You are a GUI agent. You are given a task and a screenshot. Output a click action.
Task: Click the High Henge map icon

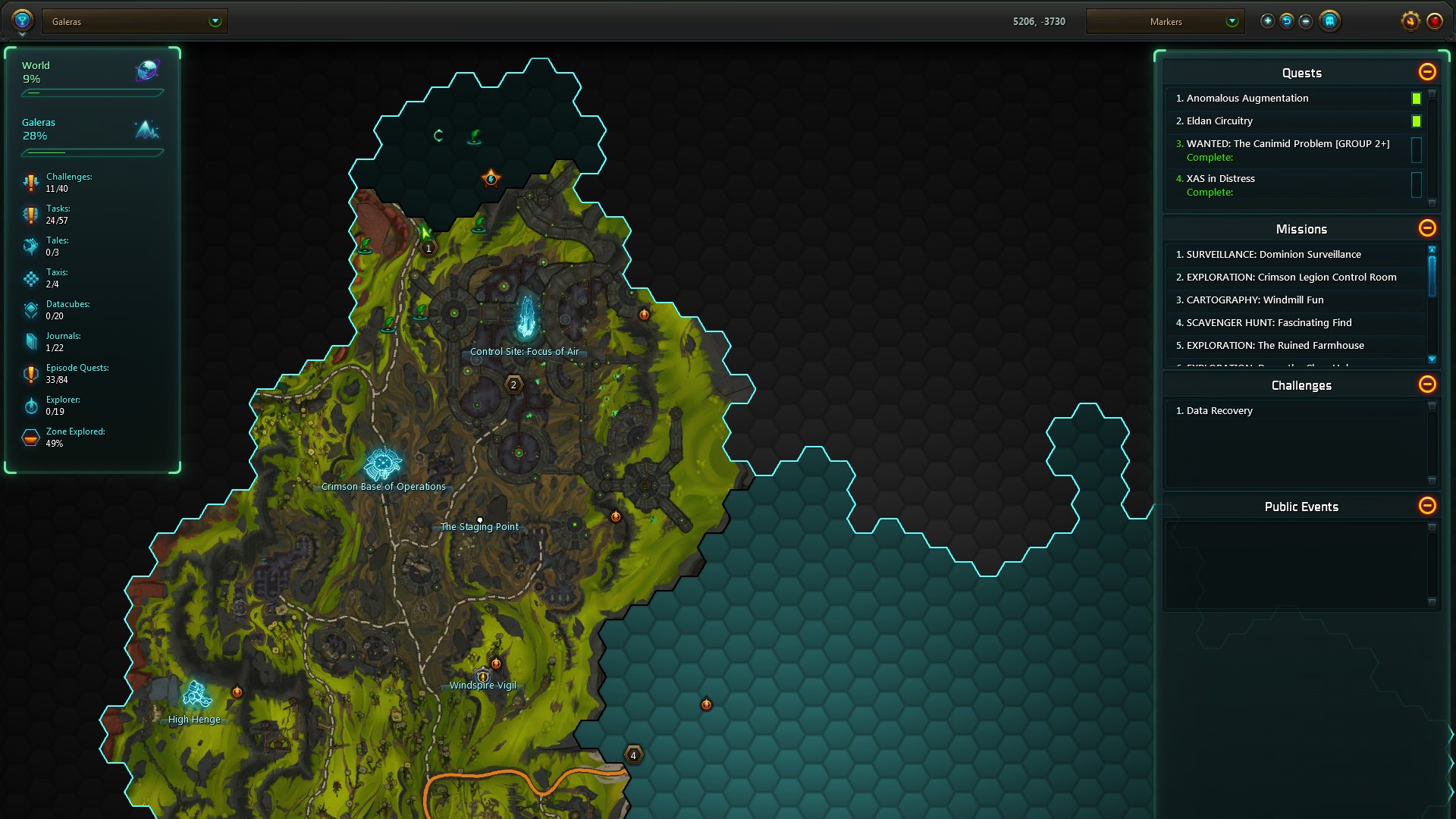[197, 694]
